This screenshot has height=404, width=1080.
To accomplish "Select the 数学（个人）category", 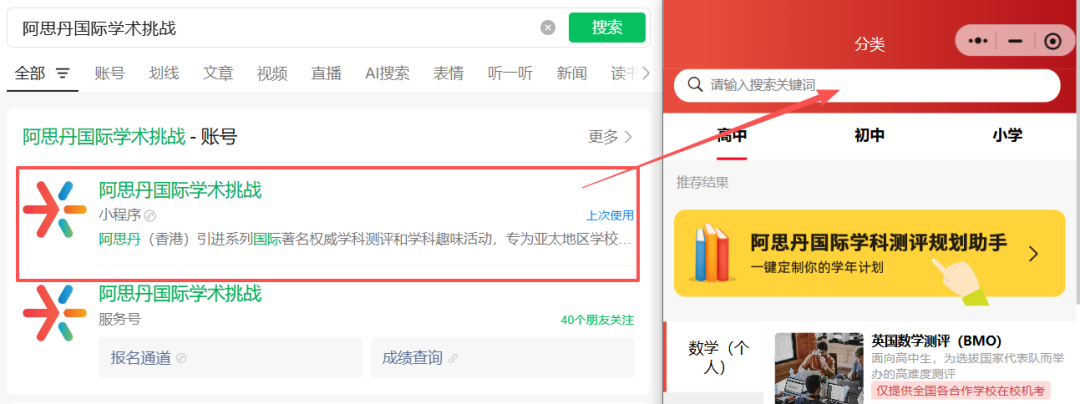I will (x=718, y=358).
